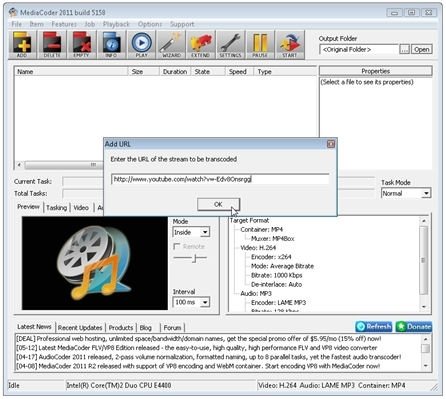Switch to the Products tab
Image resolution: width=446 pixels, height=399 pixels.
121,328
